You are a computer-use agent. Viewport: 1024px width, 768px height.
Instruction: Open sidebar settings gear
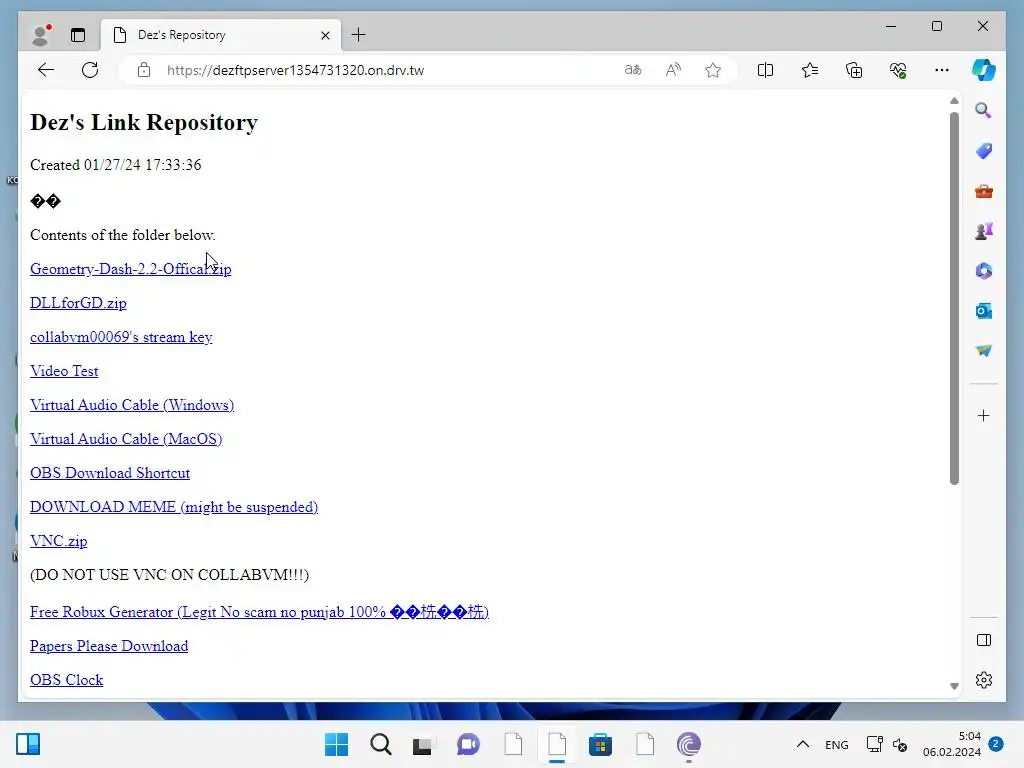click(x=984, y=680)
